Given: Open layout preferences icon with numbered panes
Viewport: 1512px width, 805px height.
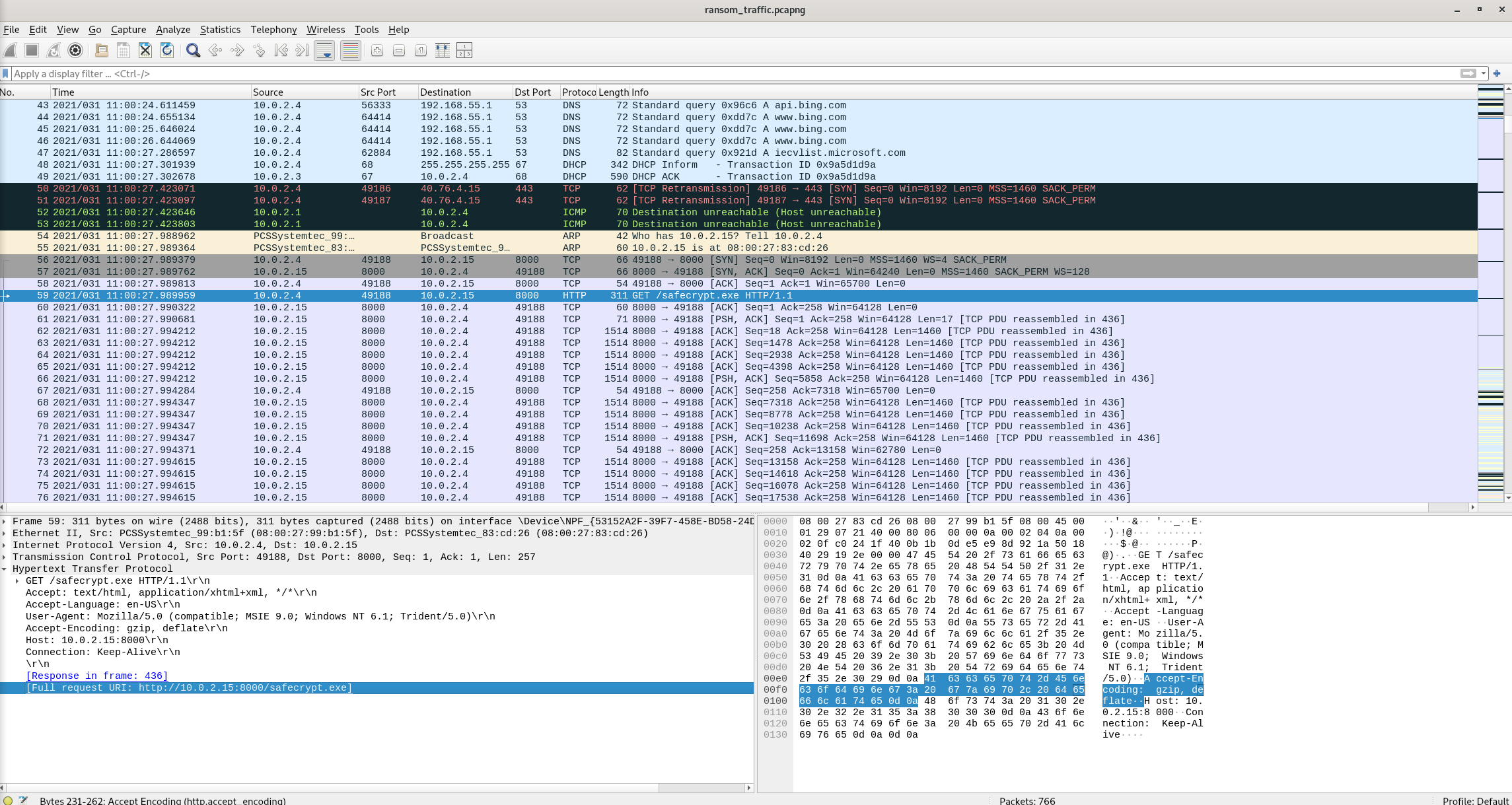Looking at the screenshot, I should 464,50.
